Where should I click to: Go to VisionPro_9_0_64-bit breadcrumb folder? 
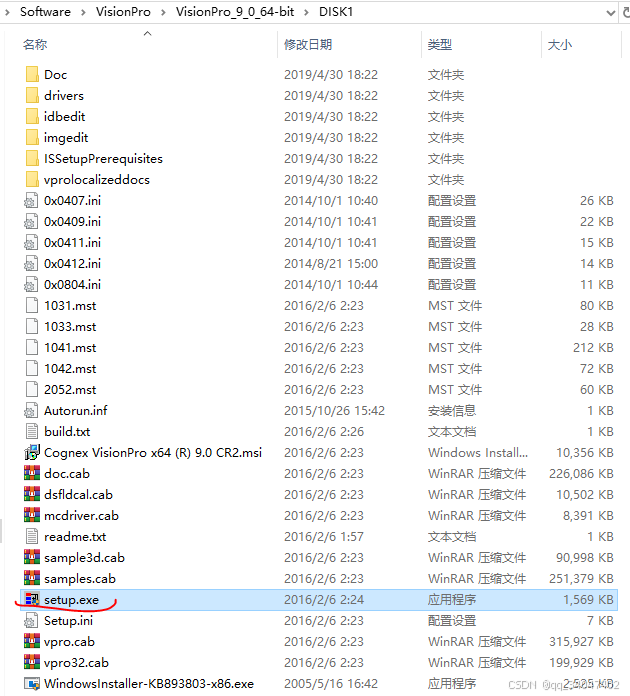pyautogui.click(x=235, y=12)
